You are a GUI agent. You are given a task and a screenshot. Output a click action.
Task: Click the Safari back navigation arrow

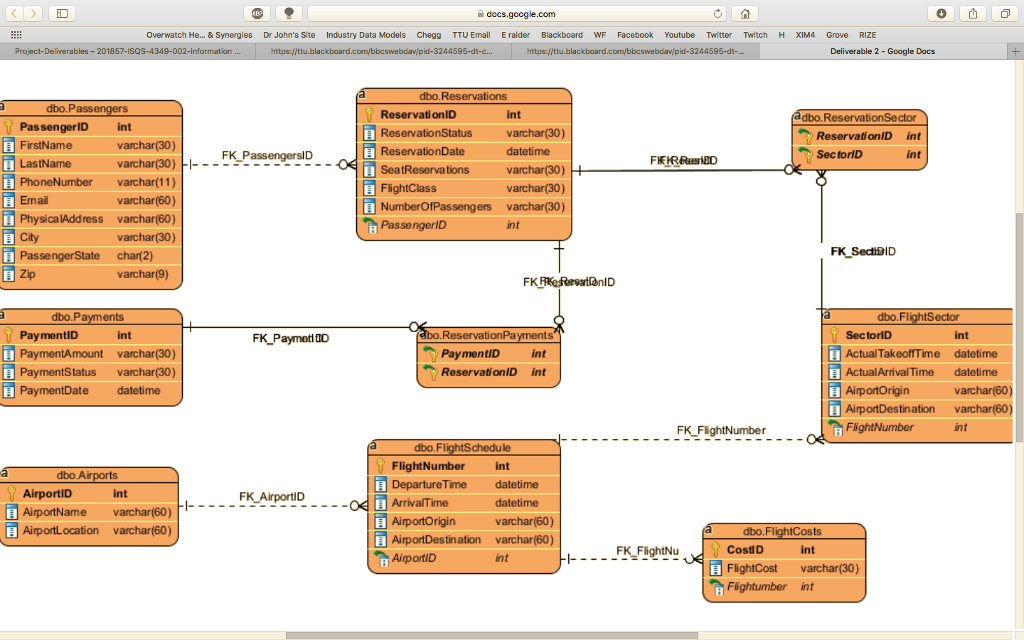15,14
